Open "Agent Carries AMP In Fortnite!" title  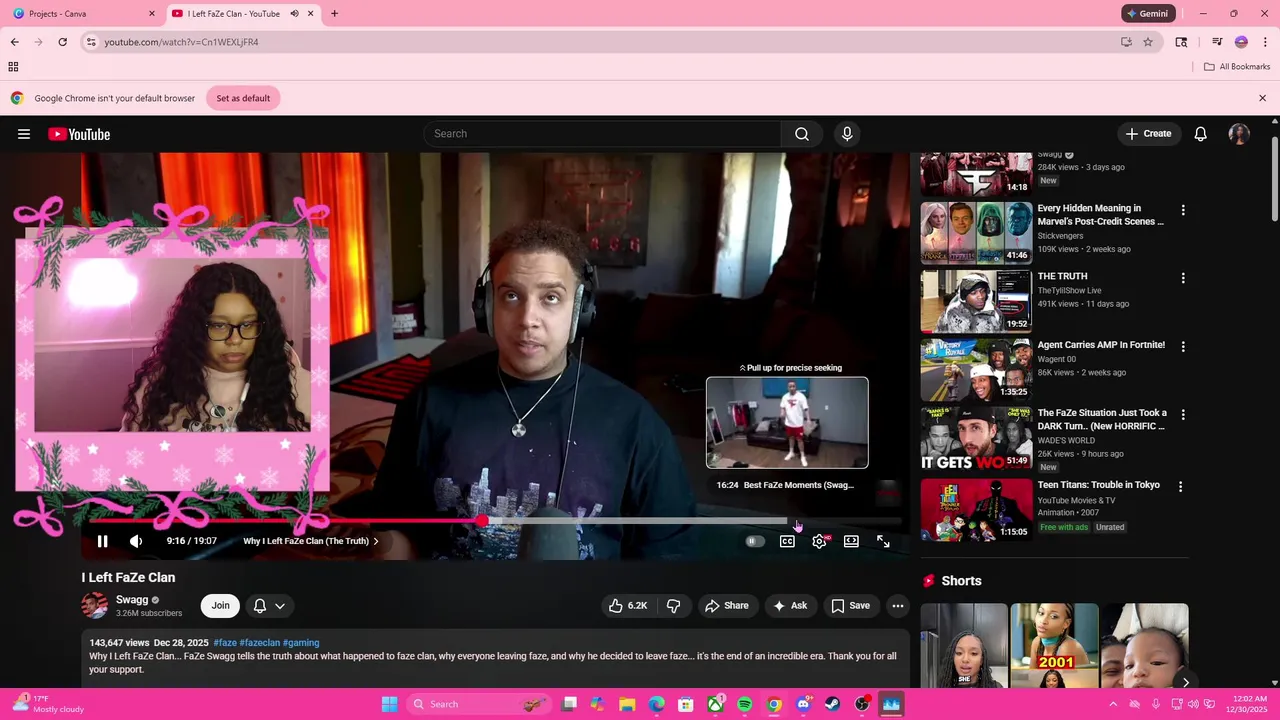1101,345
